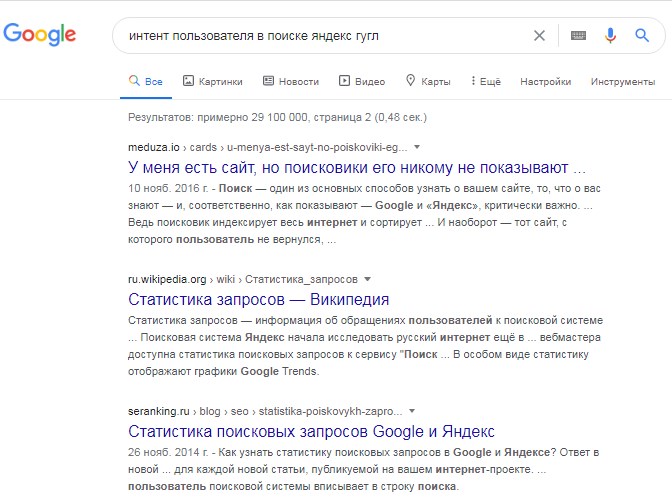Click the three-dot icon beside Ещё

473,81
